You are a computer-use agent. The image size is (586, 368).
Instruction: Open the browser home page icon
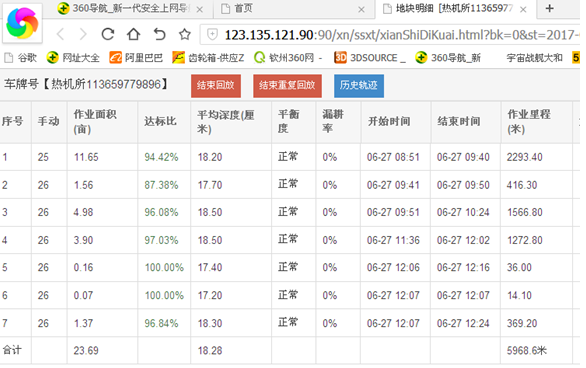point(133,34)
